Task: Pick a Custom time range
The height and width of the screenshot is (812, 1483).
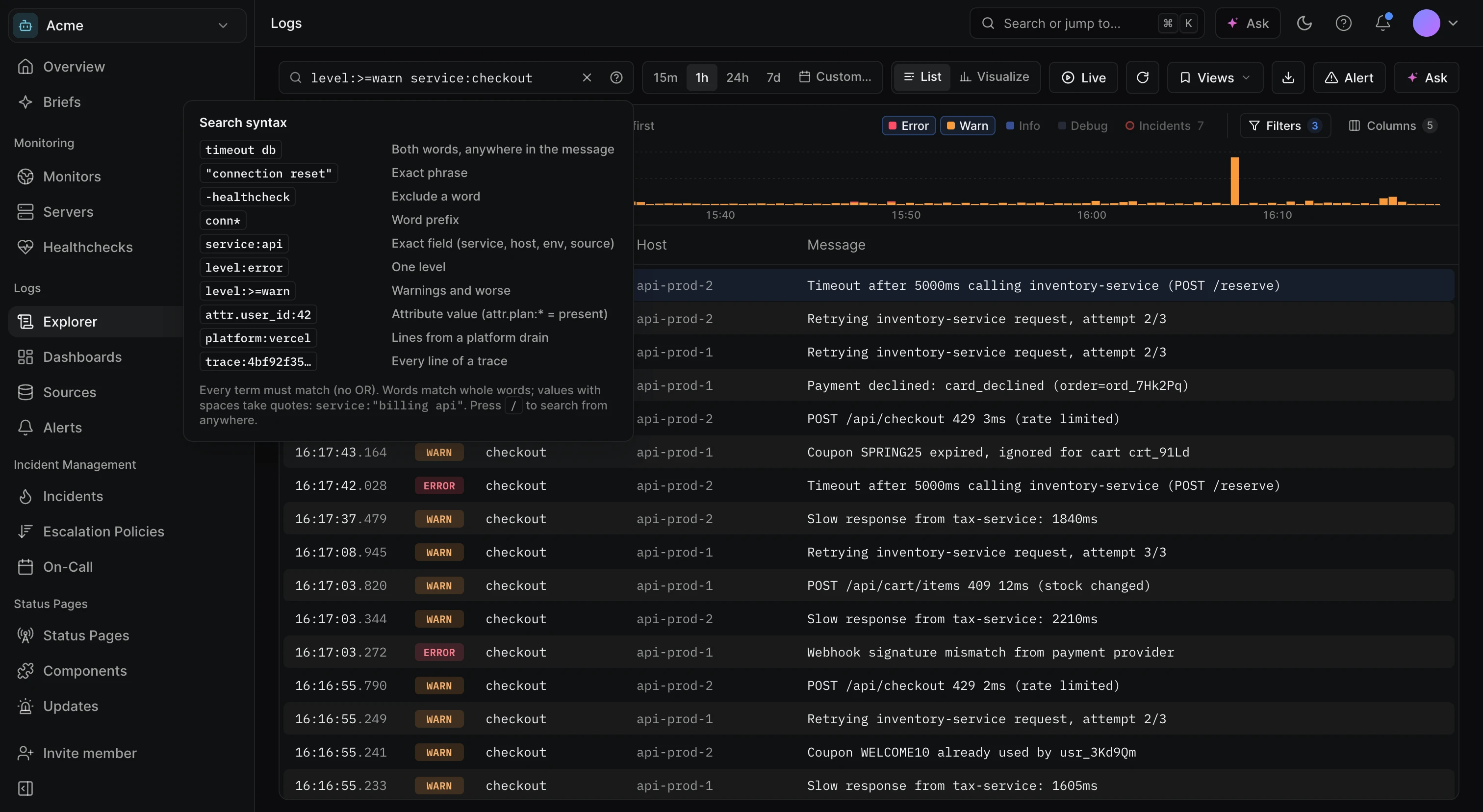Action: pyautogui.click(x=835, y=76)
